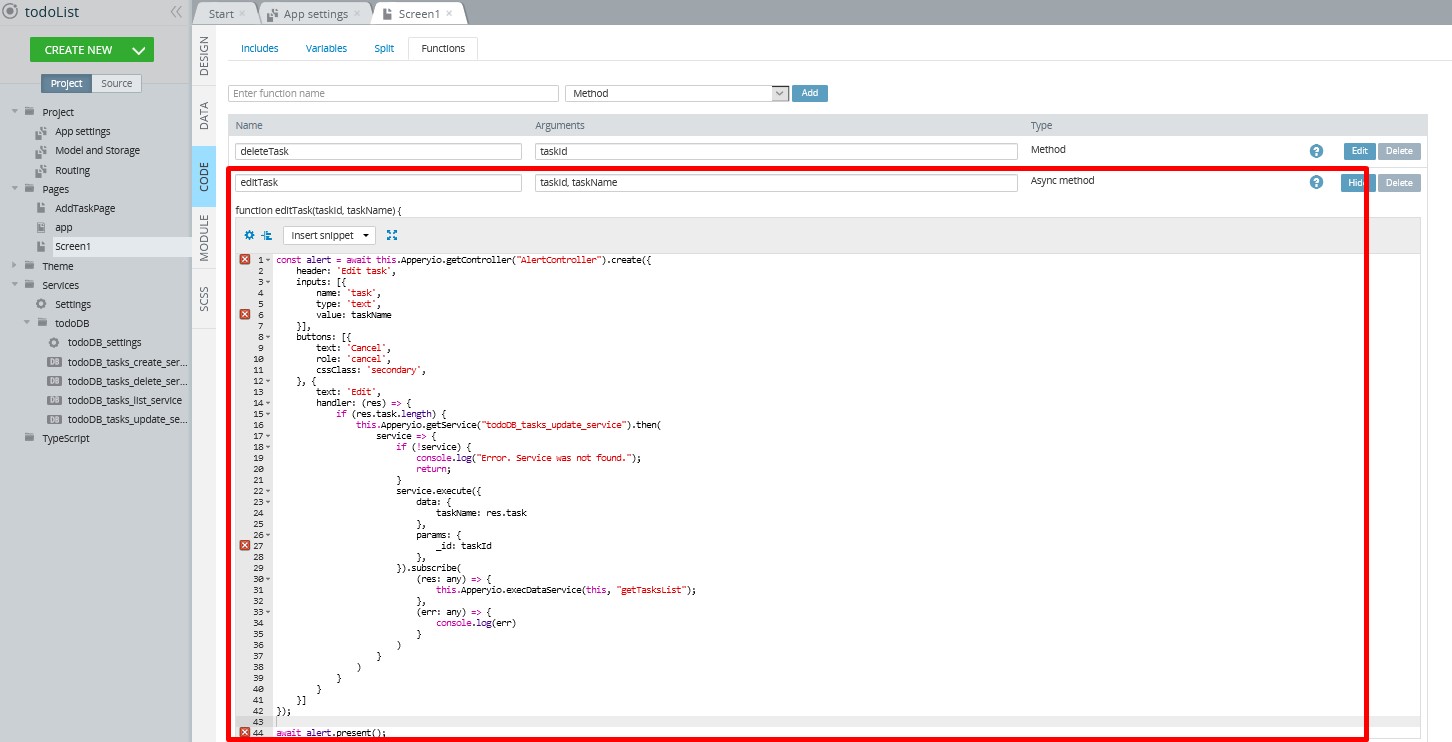Click the icon beside Routing
1452x742 pixels.
click(41, 170)
